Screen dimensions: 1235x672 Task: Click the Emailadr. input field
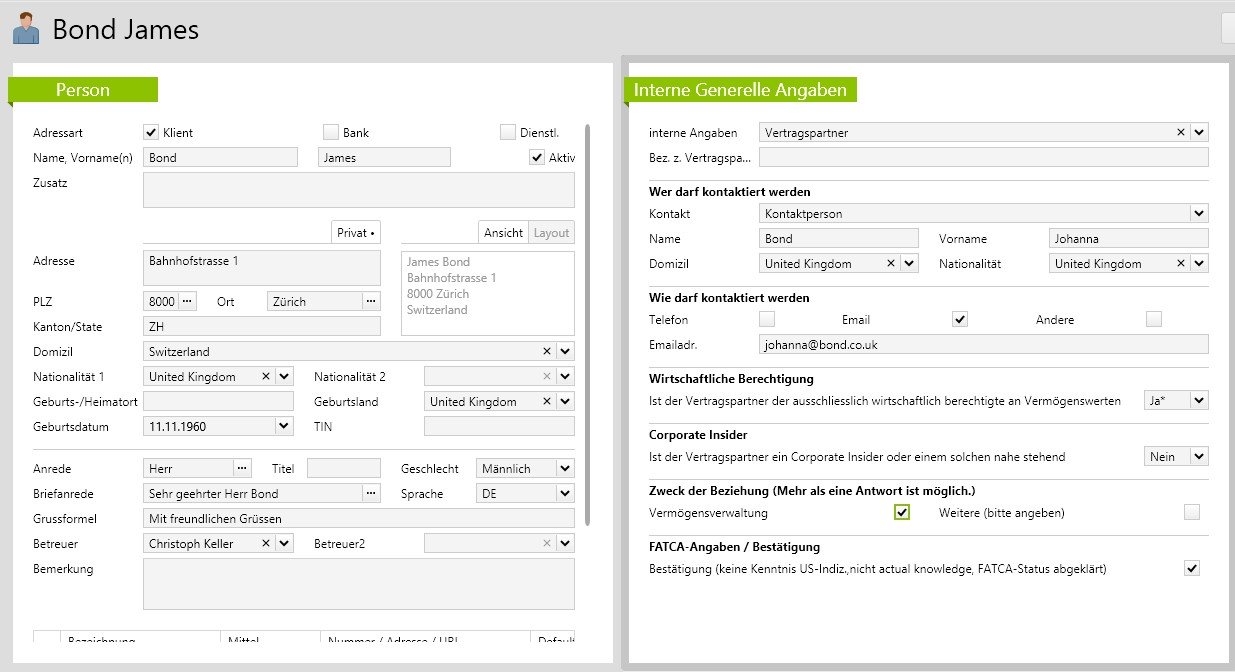(983, 344)
